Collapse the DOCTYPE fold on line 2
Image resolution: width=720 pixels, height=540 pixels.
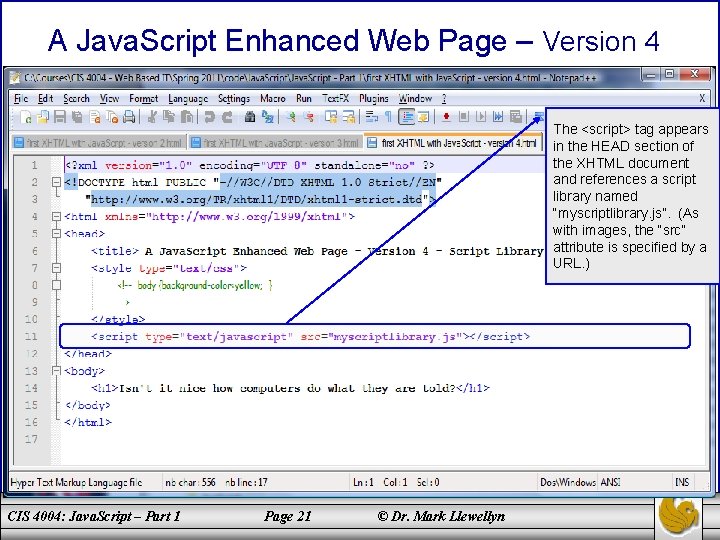pos(56,182)
